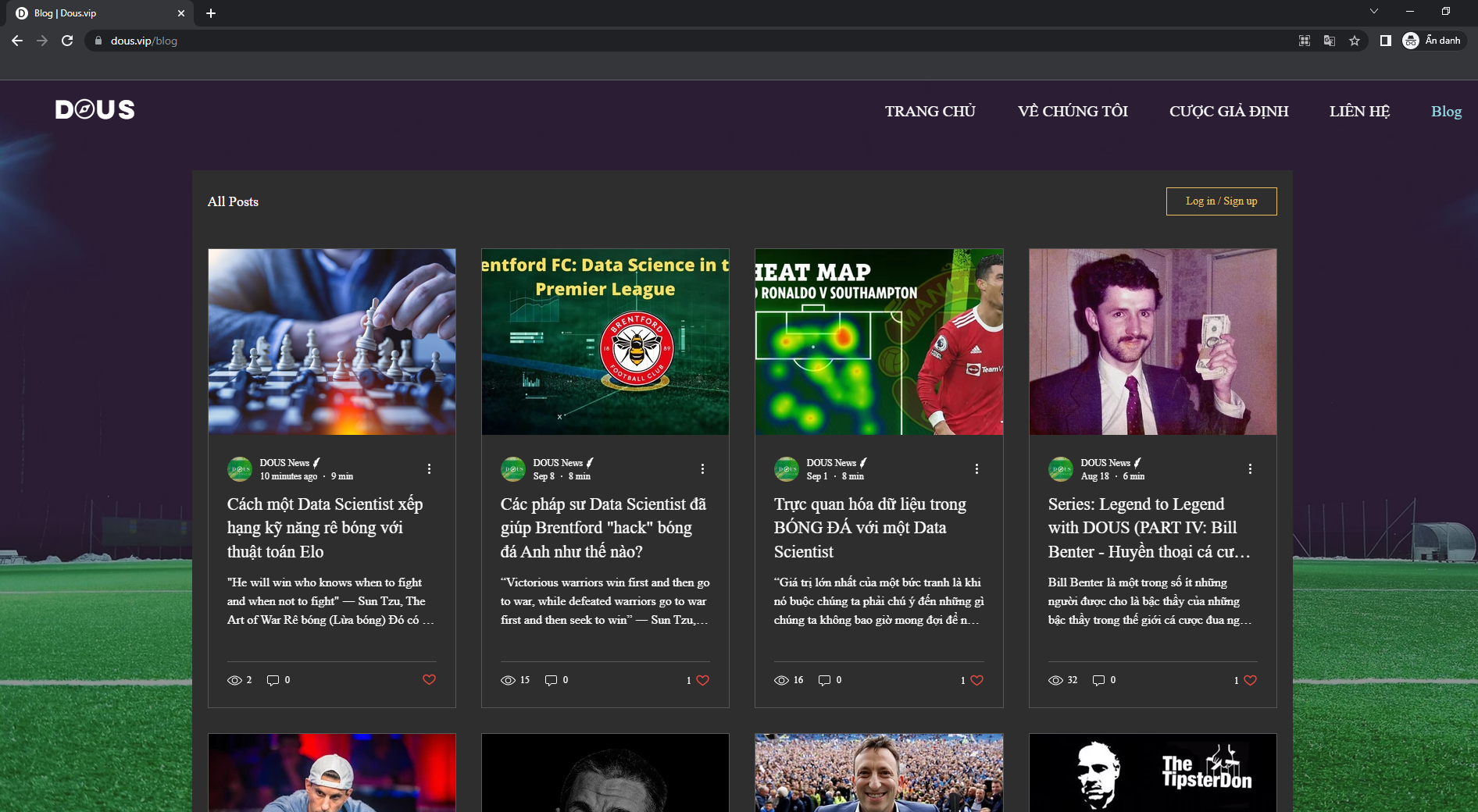Viewport: 1478px width, 812px height.
Task: Open the Google Translate icon in address bar
Action: (x=1329, y=41)
